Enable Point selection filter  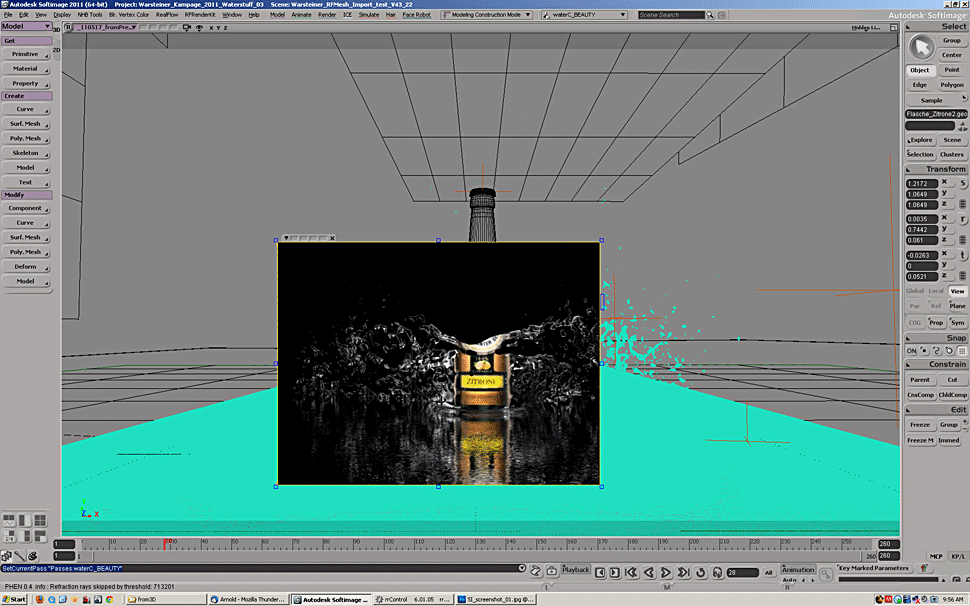click(951, 70)
